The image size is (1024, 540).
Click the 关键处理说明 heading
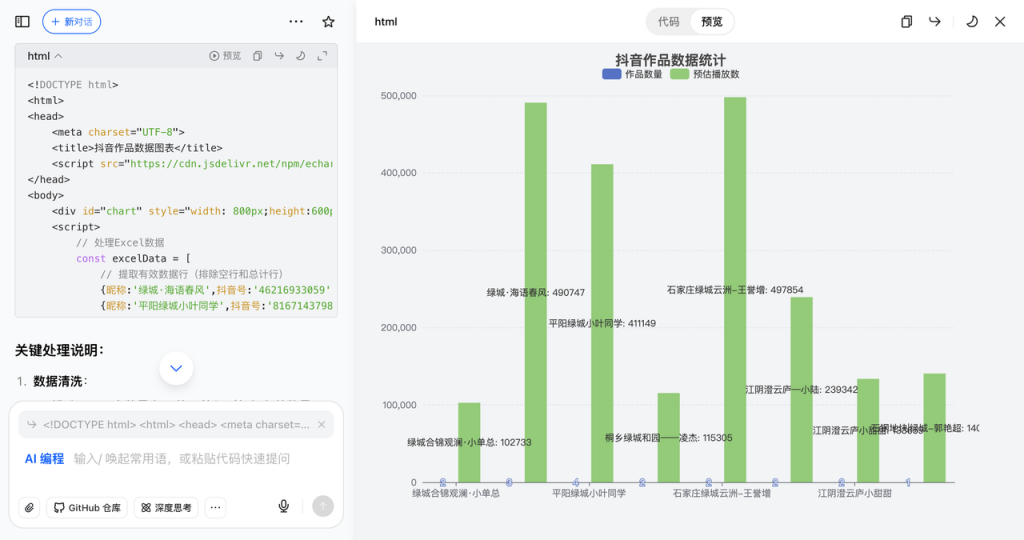tap(59, 351)
